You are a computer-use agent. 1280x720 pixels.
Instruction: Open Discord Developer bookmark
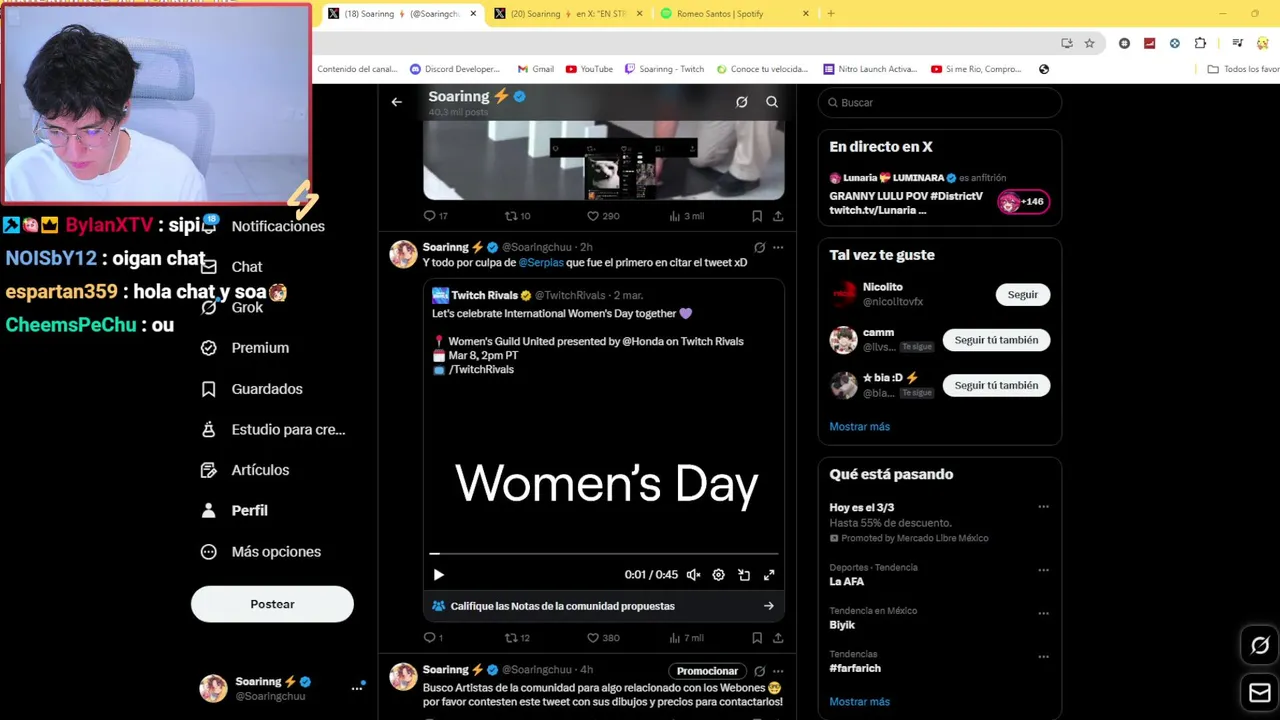(x=455, y=69)
